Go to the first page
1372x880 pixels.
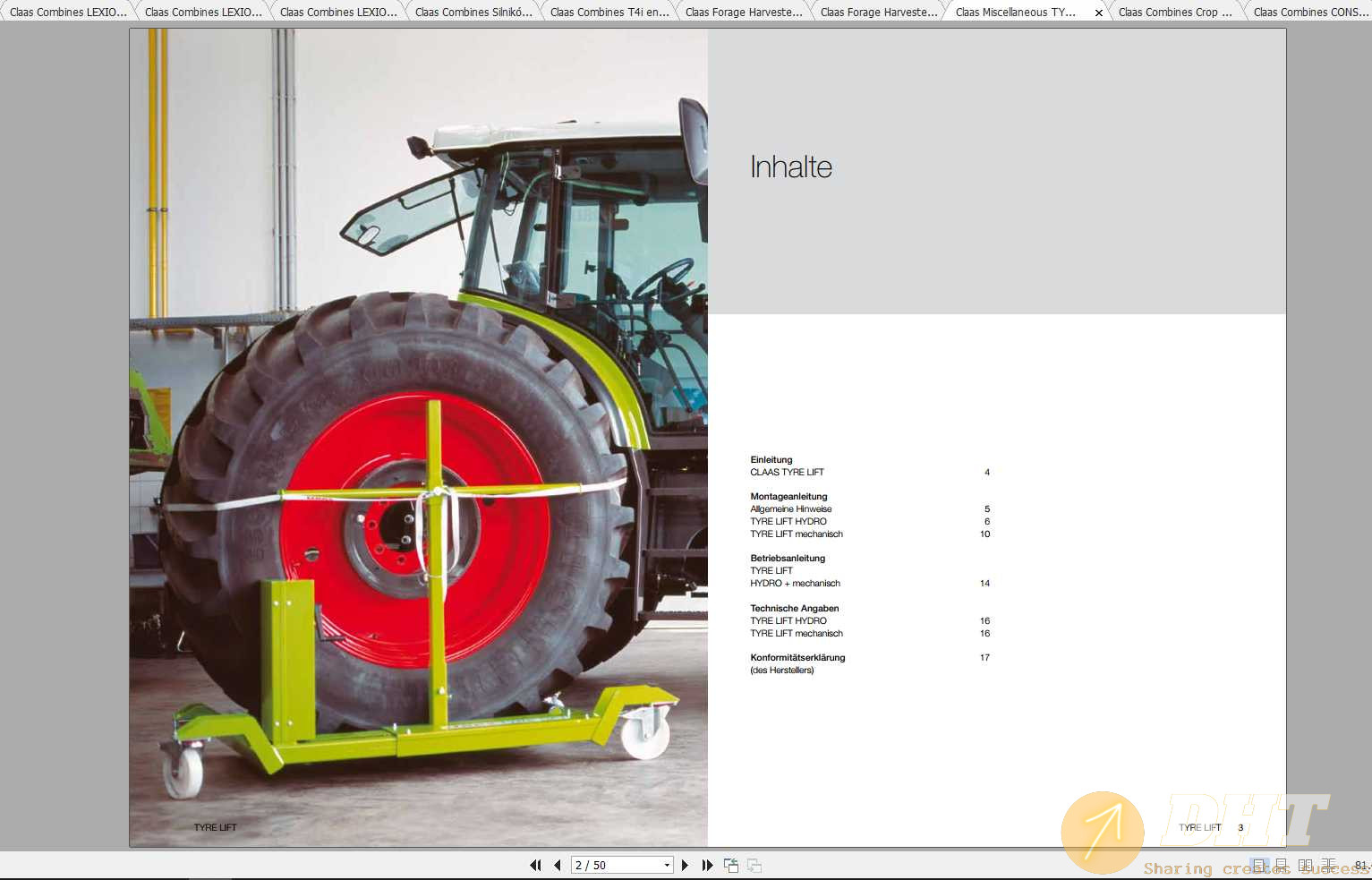[535, 865]
